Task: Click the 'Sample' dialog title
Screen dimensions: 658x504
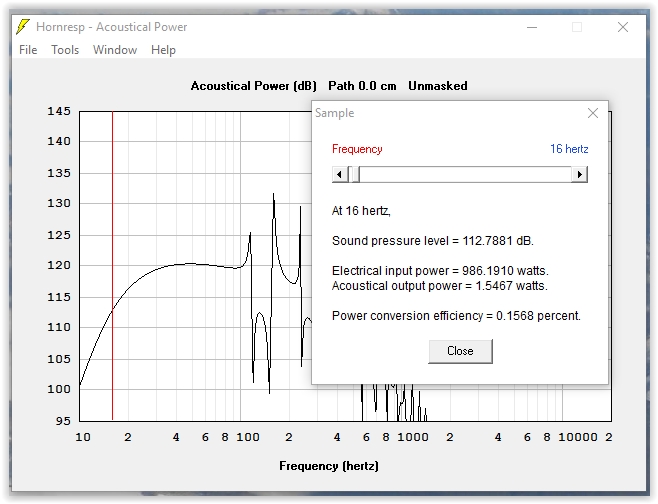Action: 334,113
